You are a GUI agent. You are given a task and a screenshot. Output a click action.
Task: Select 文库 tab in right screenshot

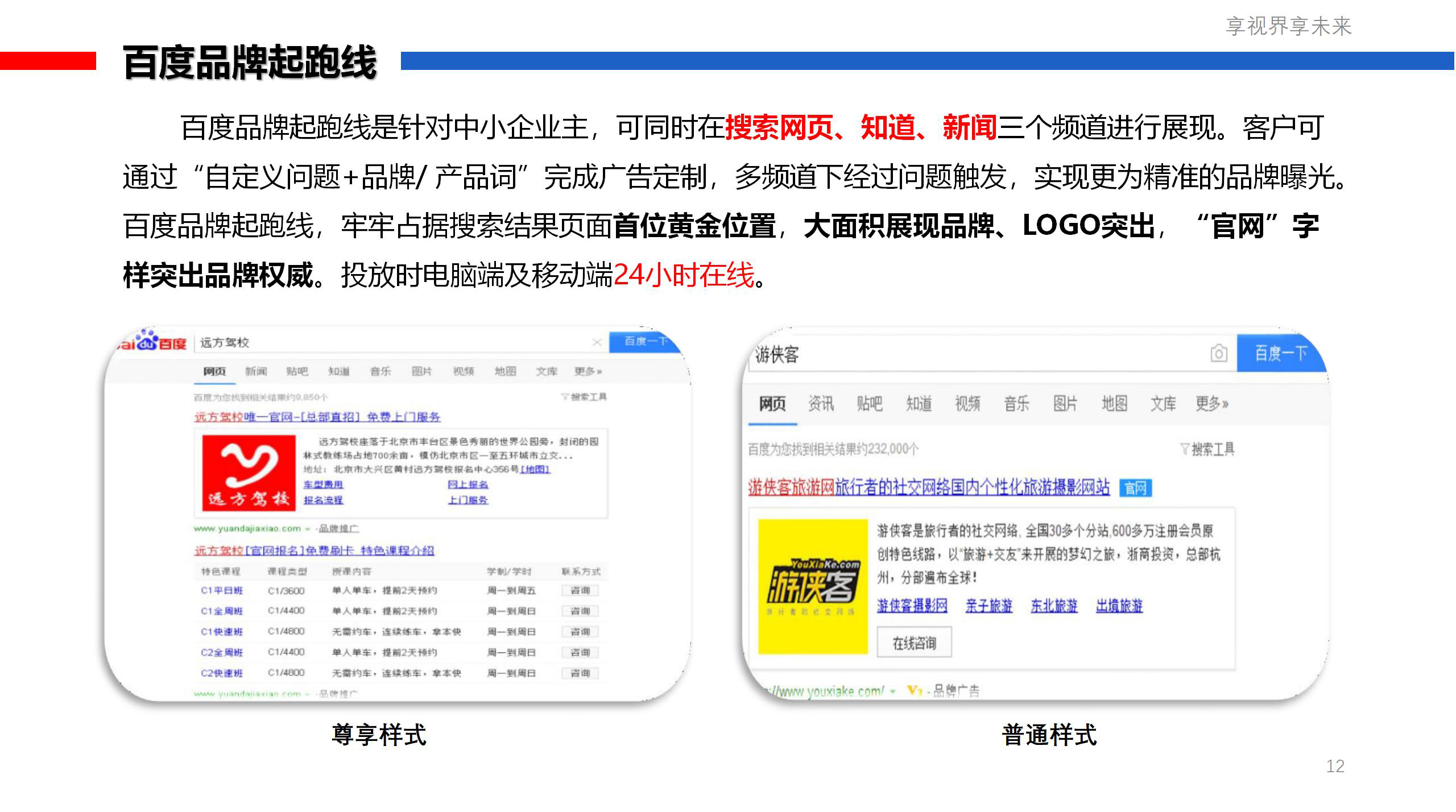[x=1164, y=404]
